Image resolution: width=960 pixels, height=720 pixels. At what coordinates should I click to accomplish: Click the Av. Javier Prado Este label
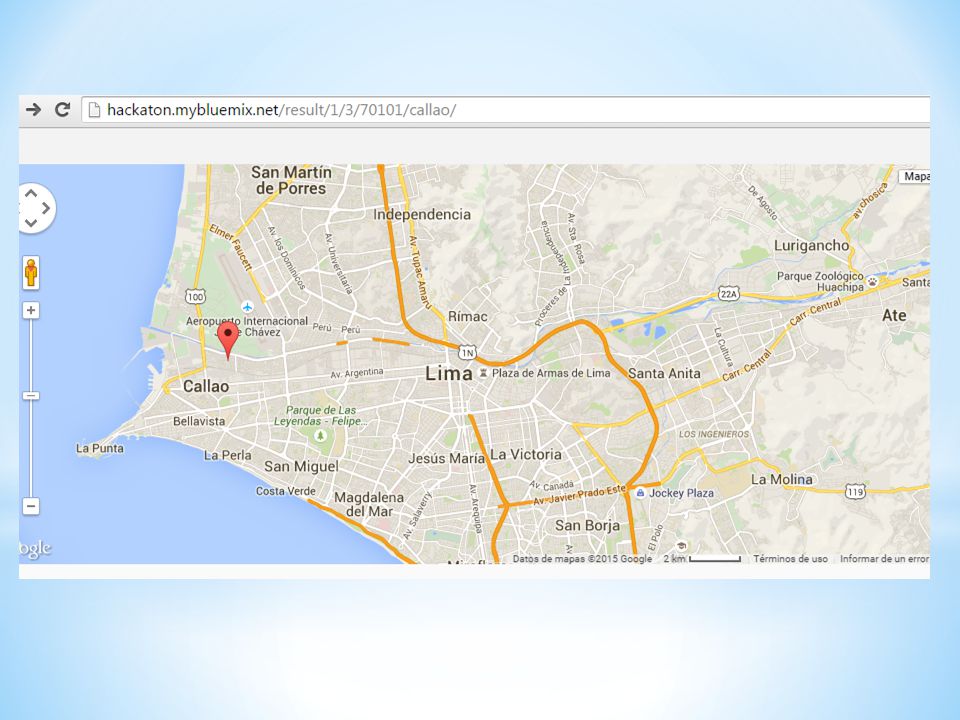[580, 495]
